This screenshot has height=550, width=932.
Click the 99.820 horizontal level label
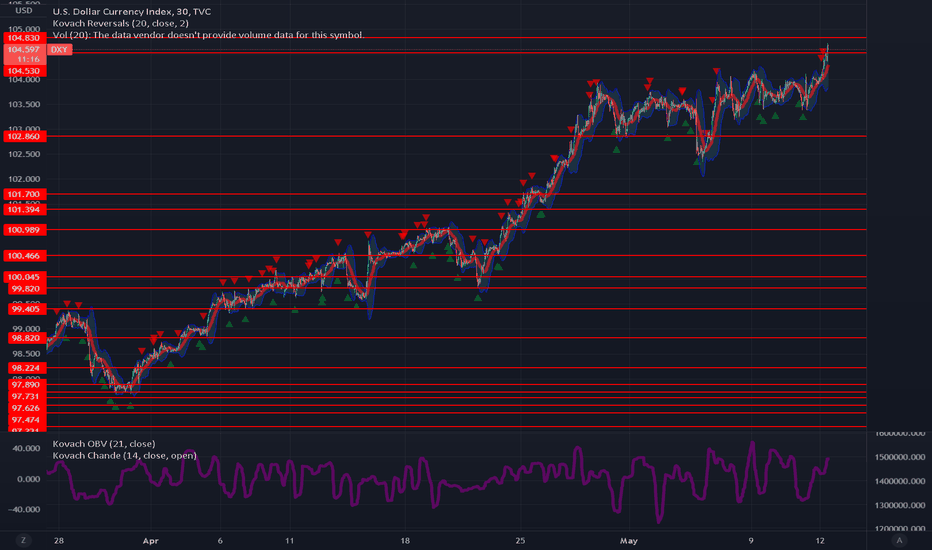(x=26, y=288)
